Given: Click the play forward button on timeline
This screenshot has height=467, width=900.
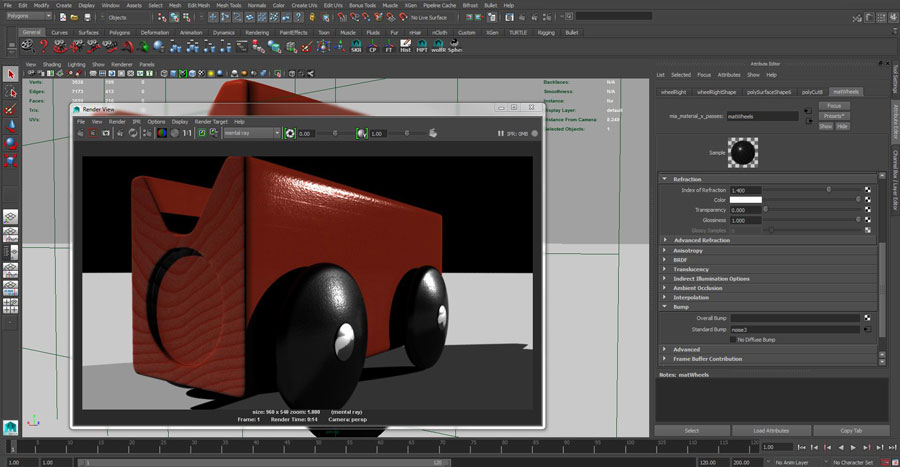Looking at the screenshot, I should (854, 447).
